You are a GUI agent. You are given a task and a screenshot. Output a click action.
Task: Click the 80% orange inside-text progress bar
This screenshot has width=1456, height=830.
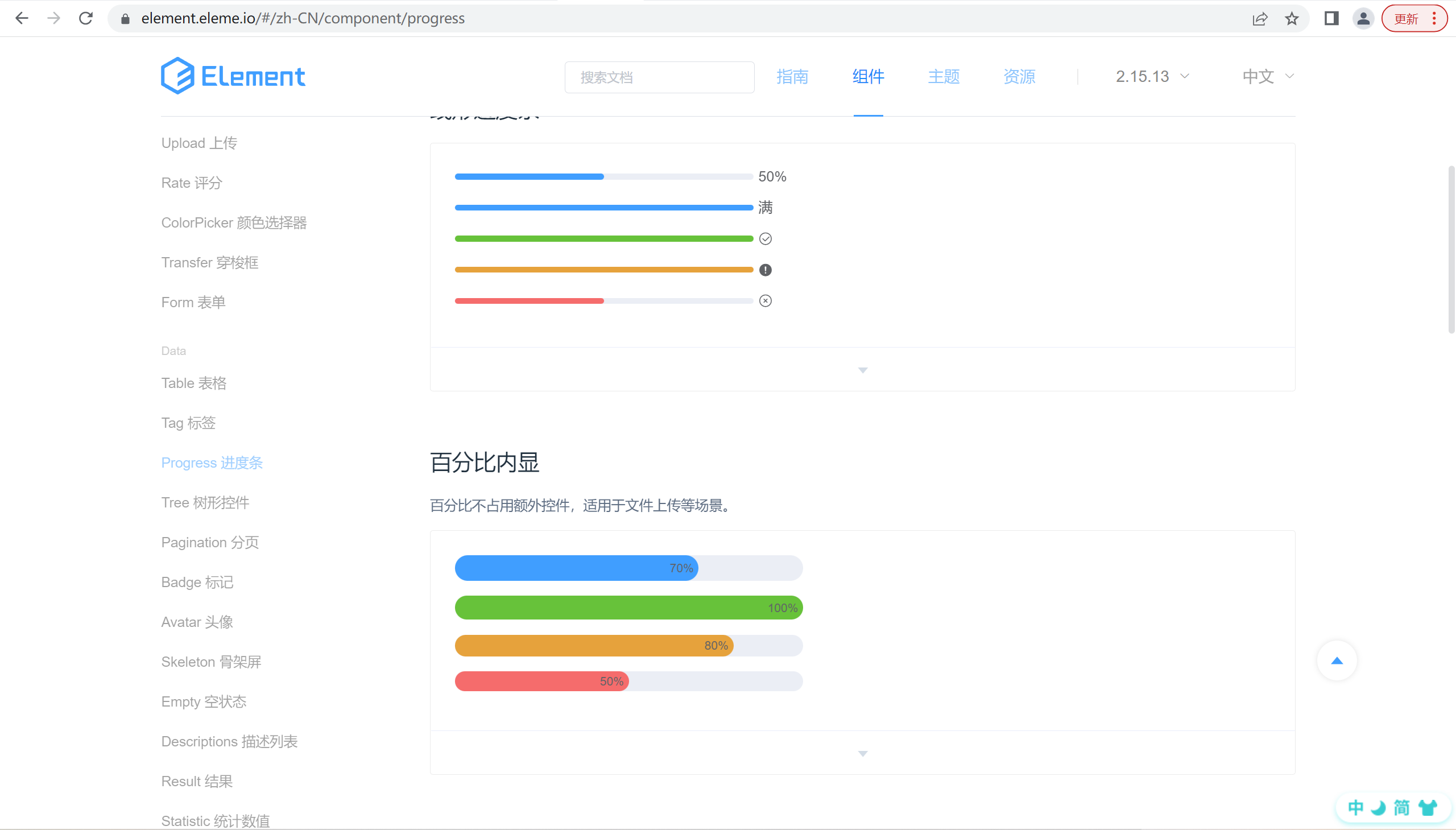click(628, 646)
